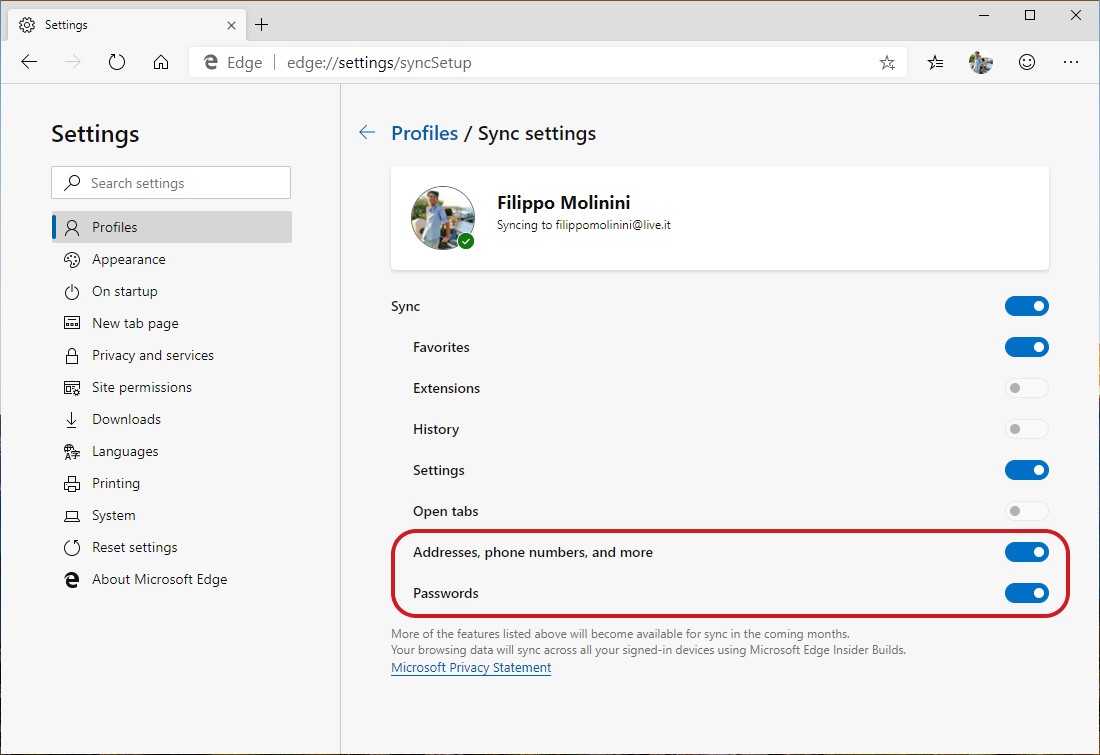Viewport: 1100px width, 755px height.
Task: Click the Filippo Molinini name text
Action: 563,203
